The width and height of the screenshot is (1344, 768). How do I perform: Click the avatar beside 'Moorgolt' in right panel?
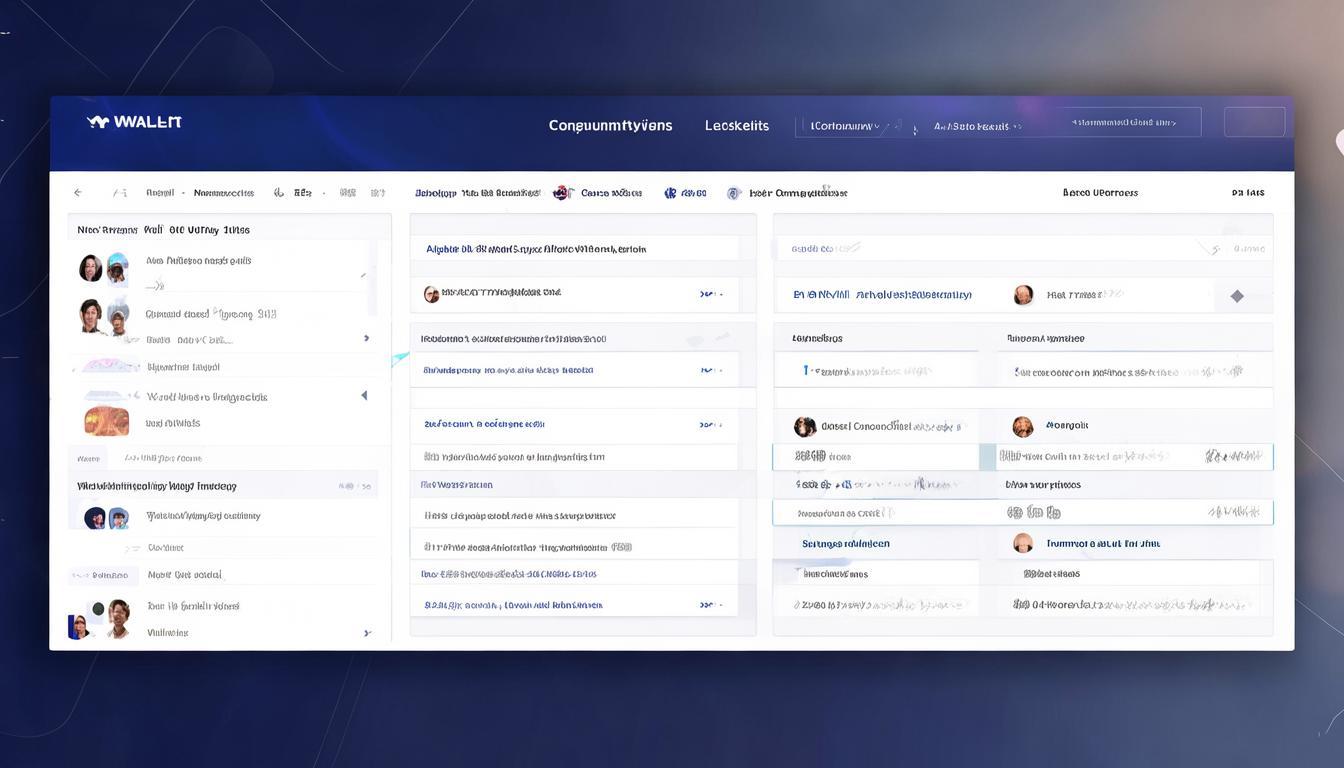(x=1022, y=427)
